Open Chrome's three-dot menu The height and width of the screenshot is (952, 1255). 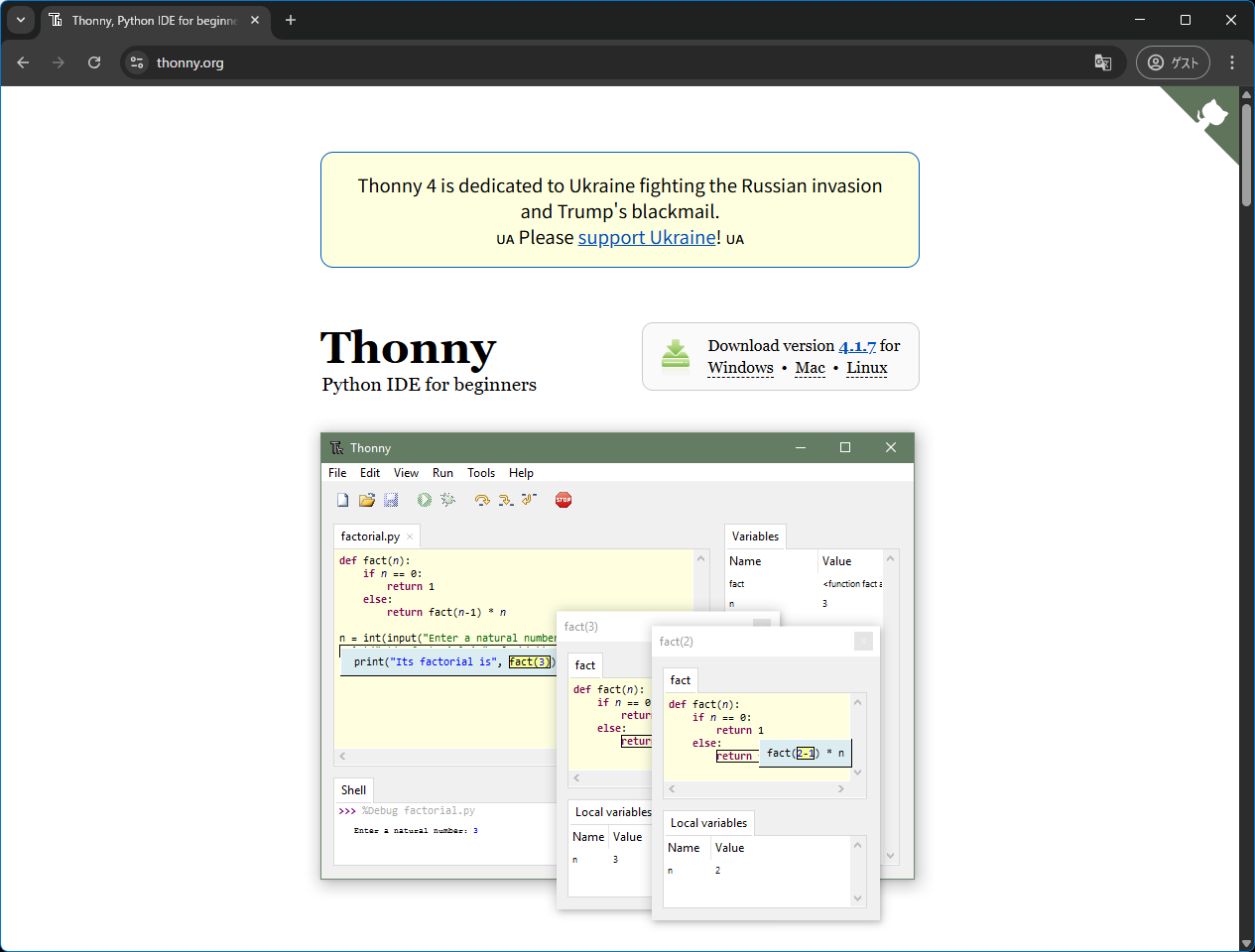[1232, 62]
